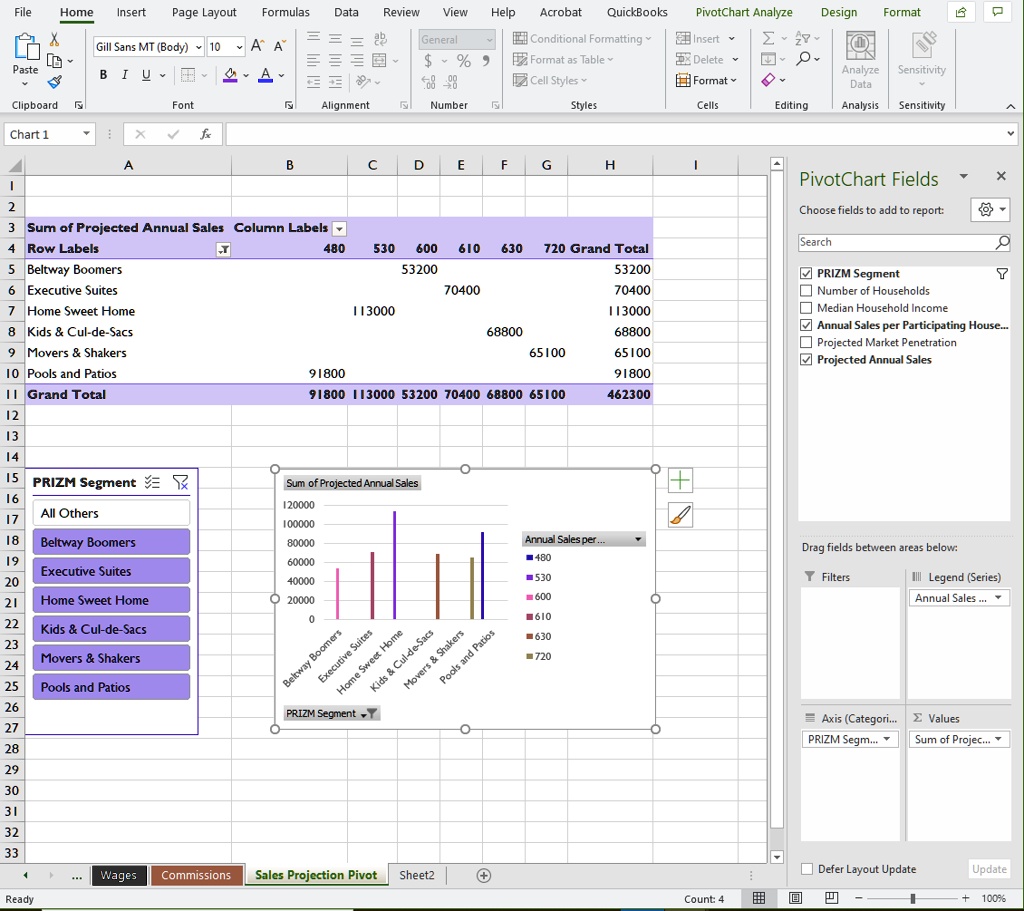Viewport: 1024px width, 911px height.
Task: Enable the Number of Households field checkbox
Action: [805, 290]
